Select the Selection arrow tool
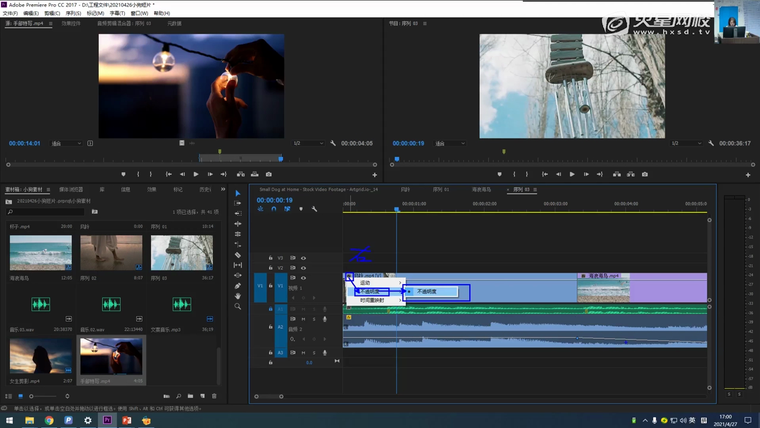Viewport: 760px width, 428px height. 238,193
